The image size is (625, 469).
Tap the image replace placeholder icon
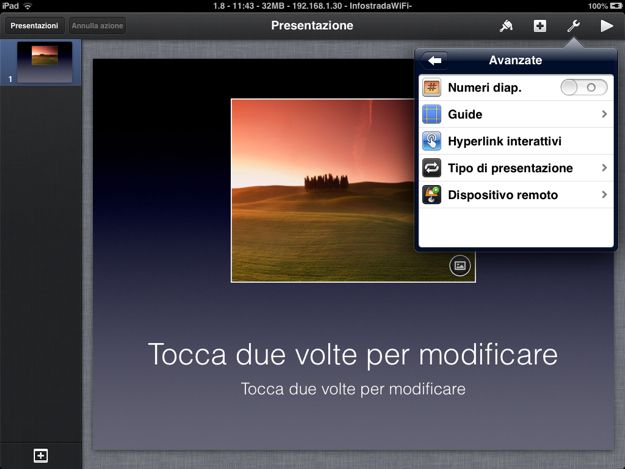[459, 266]
